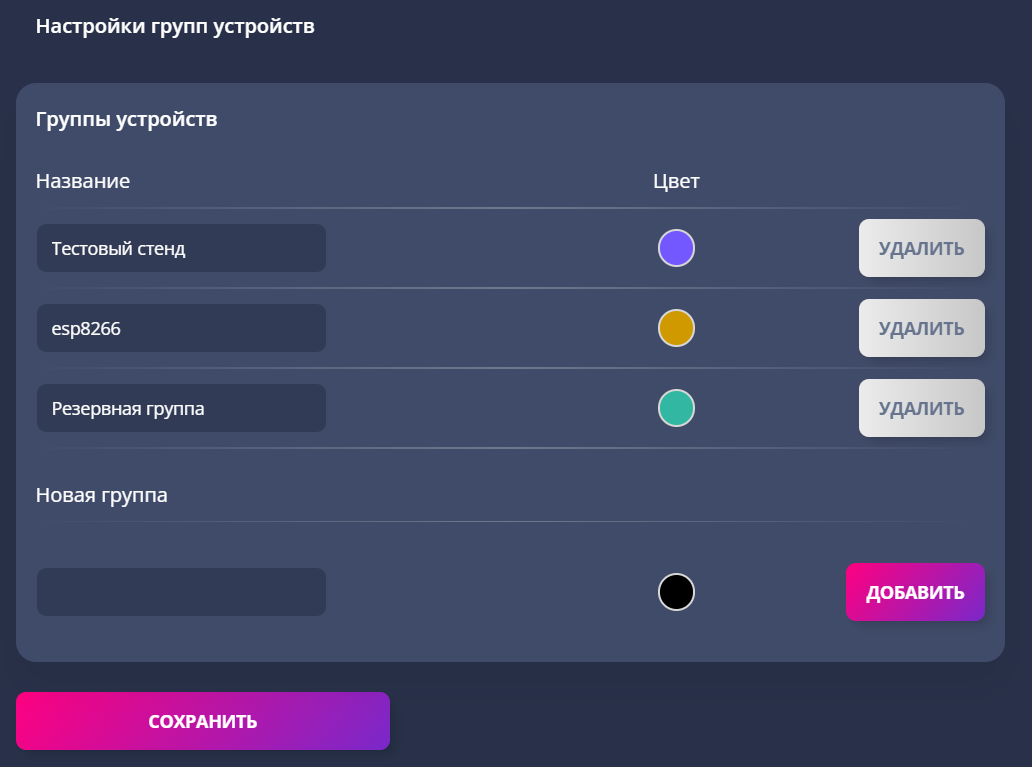Image resolution: width=1032 pixels, height=767 pixels.
Task: Delete the Тестовый стенд group
Action: pyautogui.click(x=921, y=248)
